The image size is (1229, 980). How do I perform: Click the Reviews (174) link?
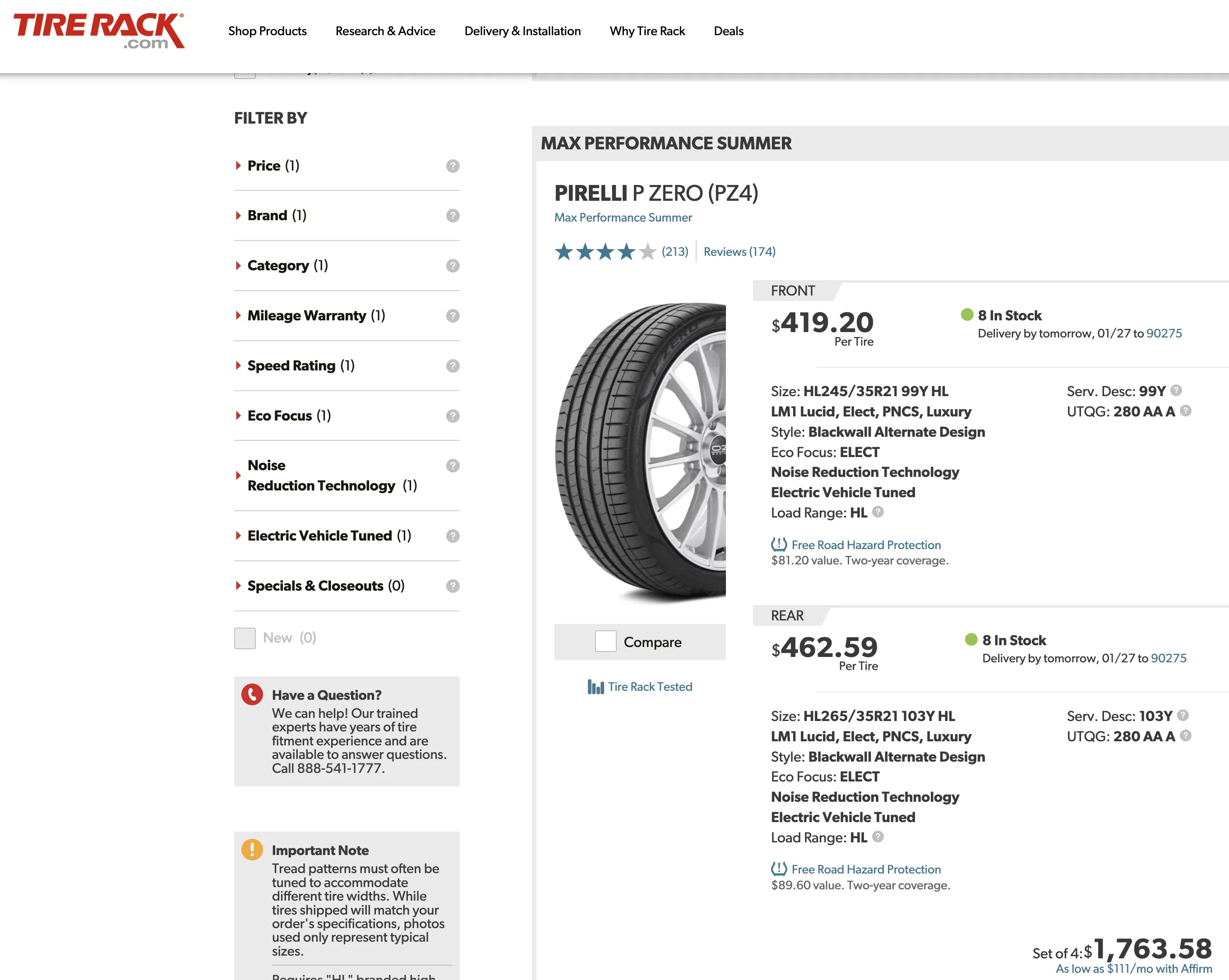[739, 251]
